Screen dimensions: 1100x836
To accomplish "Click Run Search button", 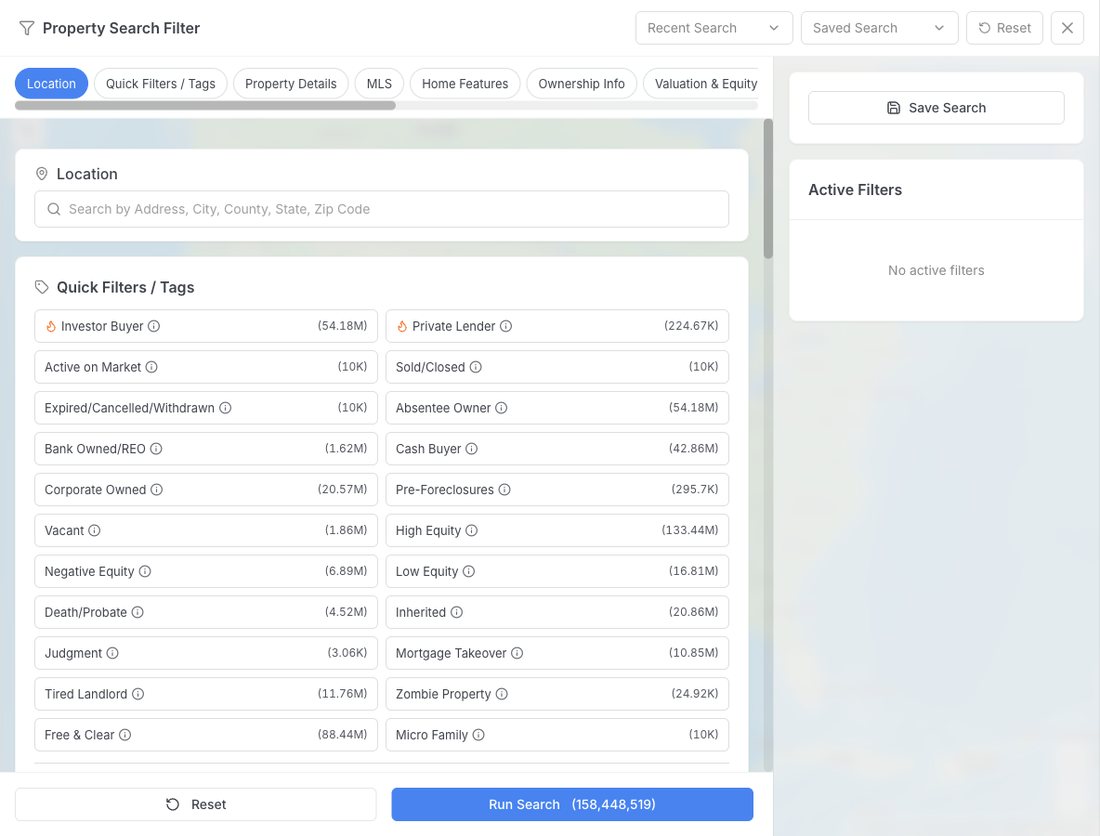I will click(x=572, y=804).
